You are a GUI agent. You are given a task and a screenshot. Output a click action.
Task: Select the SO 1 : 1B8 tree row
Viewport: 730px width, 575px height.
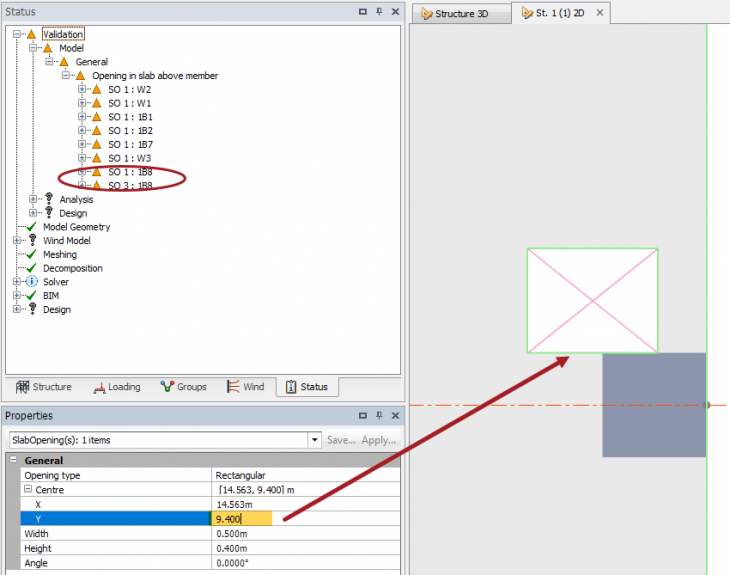pos(130,172)
